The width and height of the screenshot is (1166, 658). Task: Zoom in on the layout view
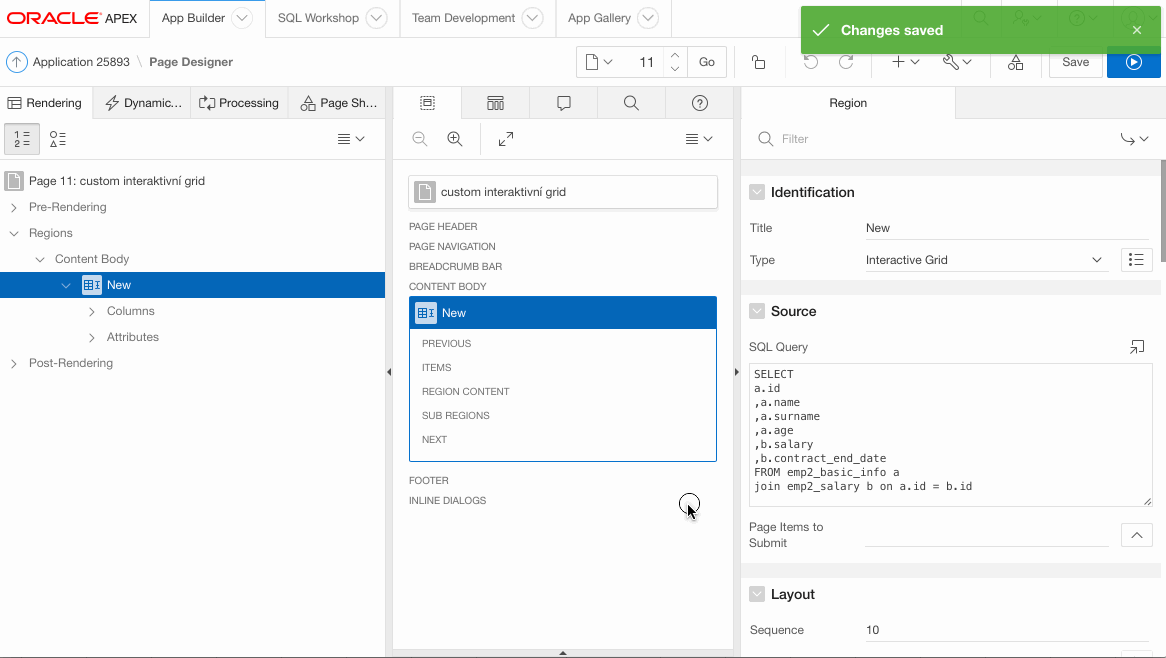pos(455,139)
